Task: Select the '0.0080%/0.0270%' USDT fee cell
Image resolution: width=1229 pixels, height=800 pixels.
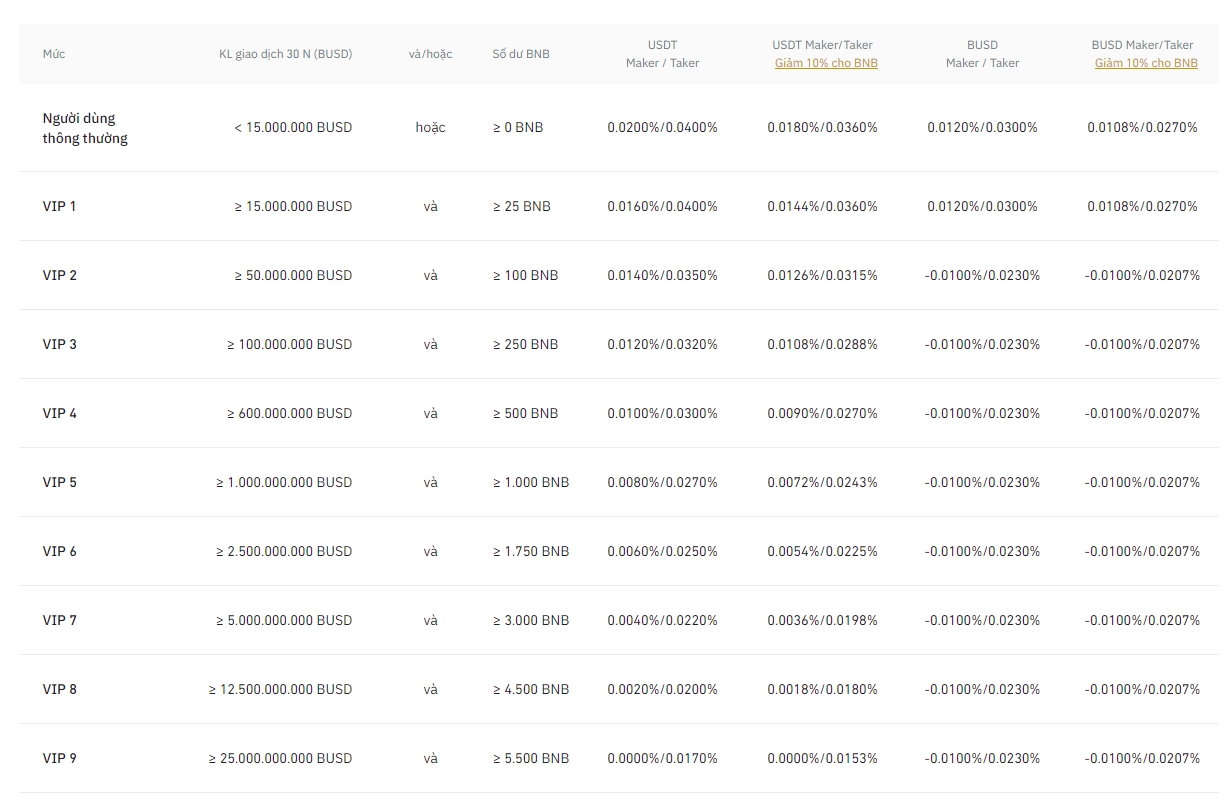Action: point(662,482)
